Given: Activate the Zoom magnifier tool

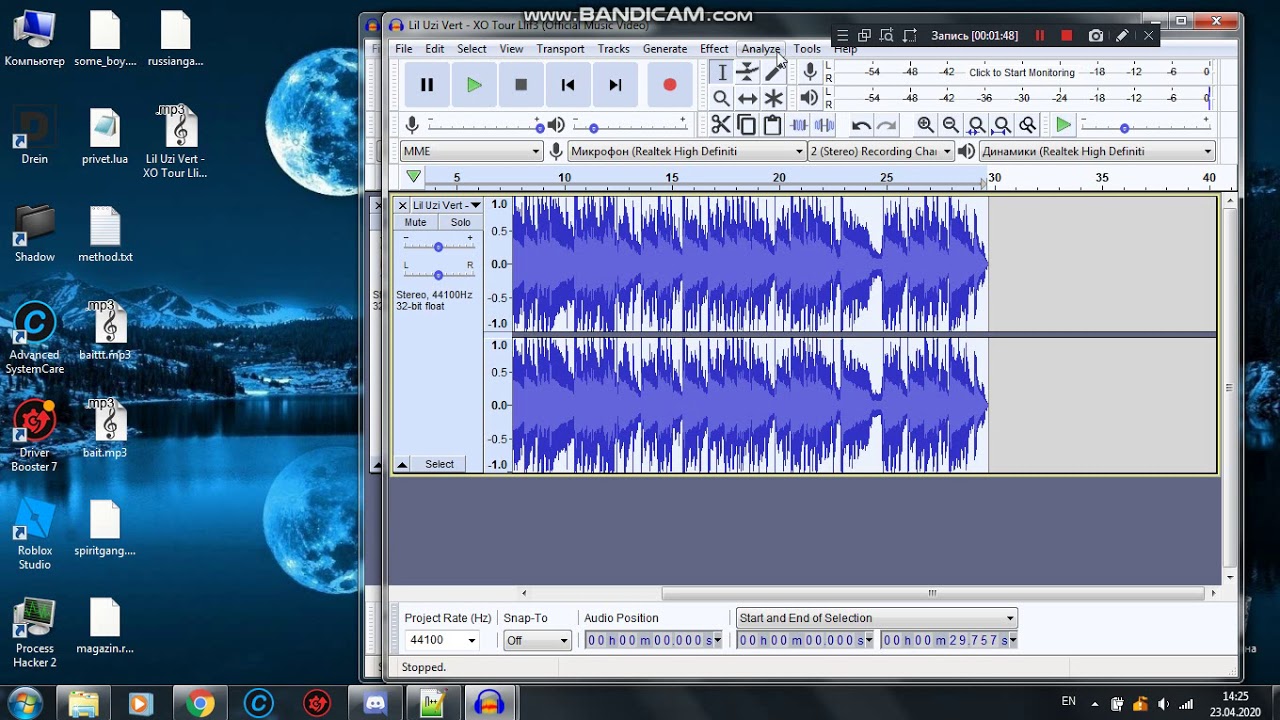Looking at the screenshot, I should click(721, 98).
